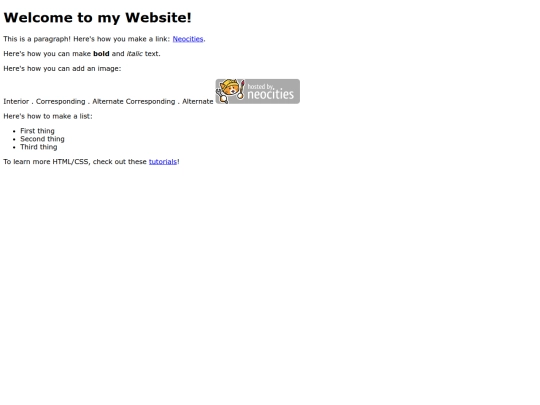Click the italic word "italic"
Image resolution: width=540 pixels, height=405 pixels.
[x=135, y=54]
